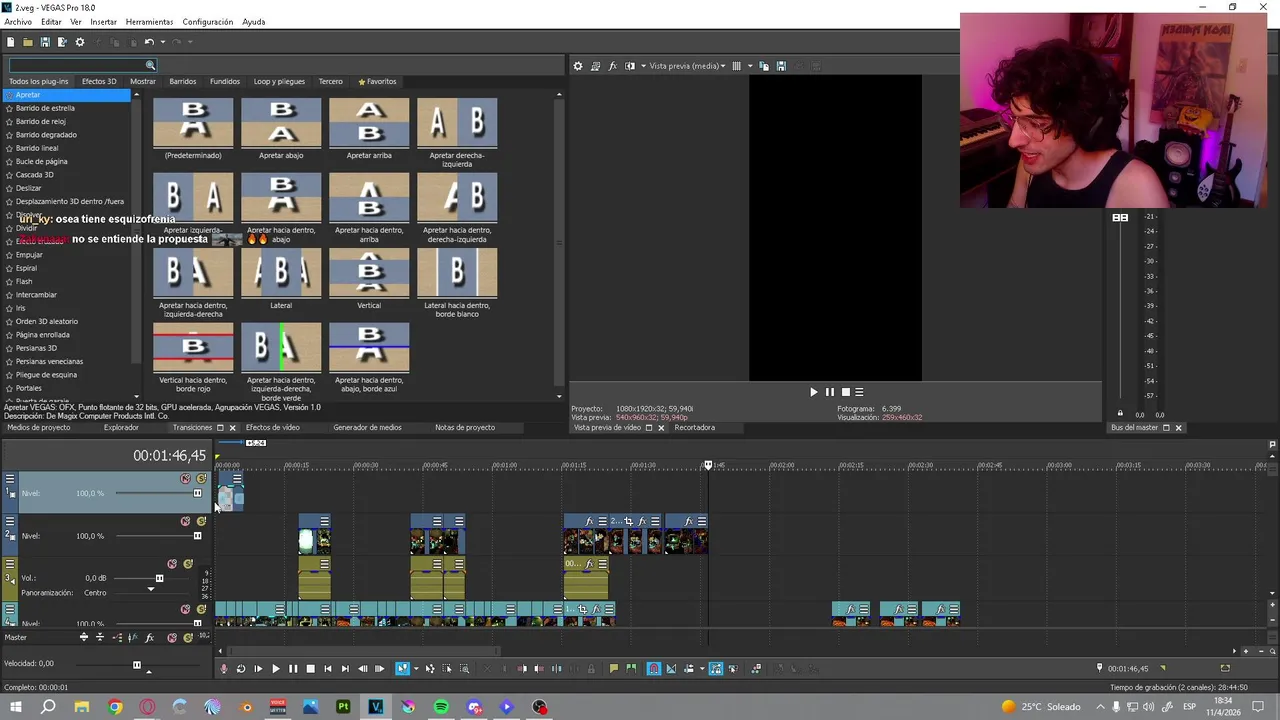Mute audio track 3
Screen dimensions: 1280x720
coord(172,564)
